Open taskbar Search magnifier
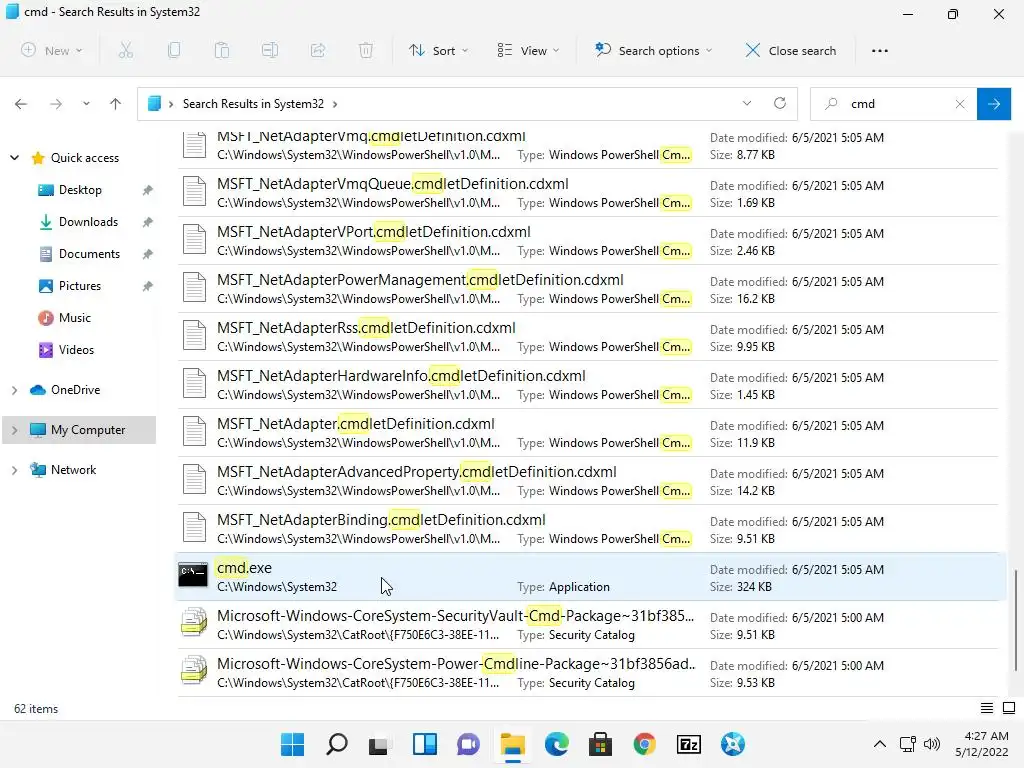Viewport: 1024px width, 768px height. 336,744
